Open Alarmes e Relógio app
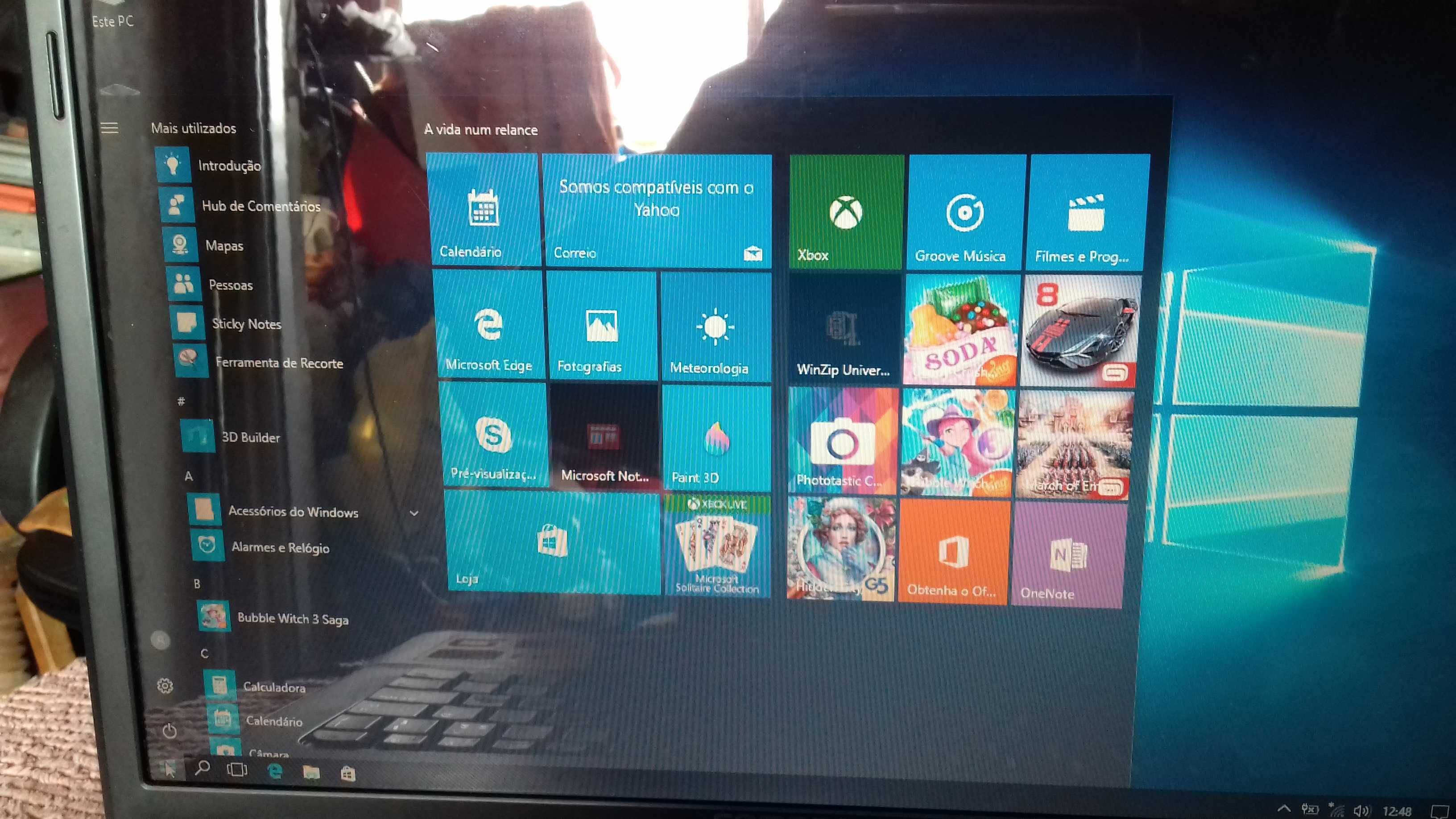1456x819 pixels. pyautogui.click(x=261, y=546)
